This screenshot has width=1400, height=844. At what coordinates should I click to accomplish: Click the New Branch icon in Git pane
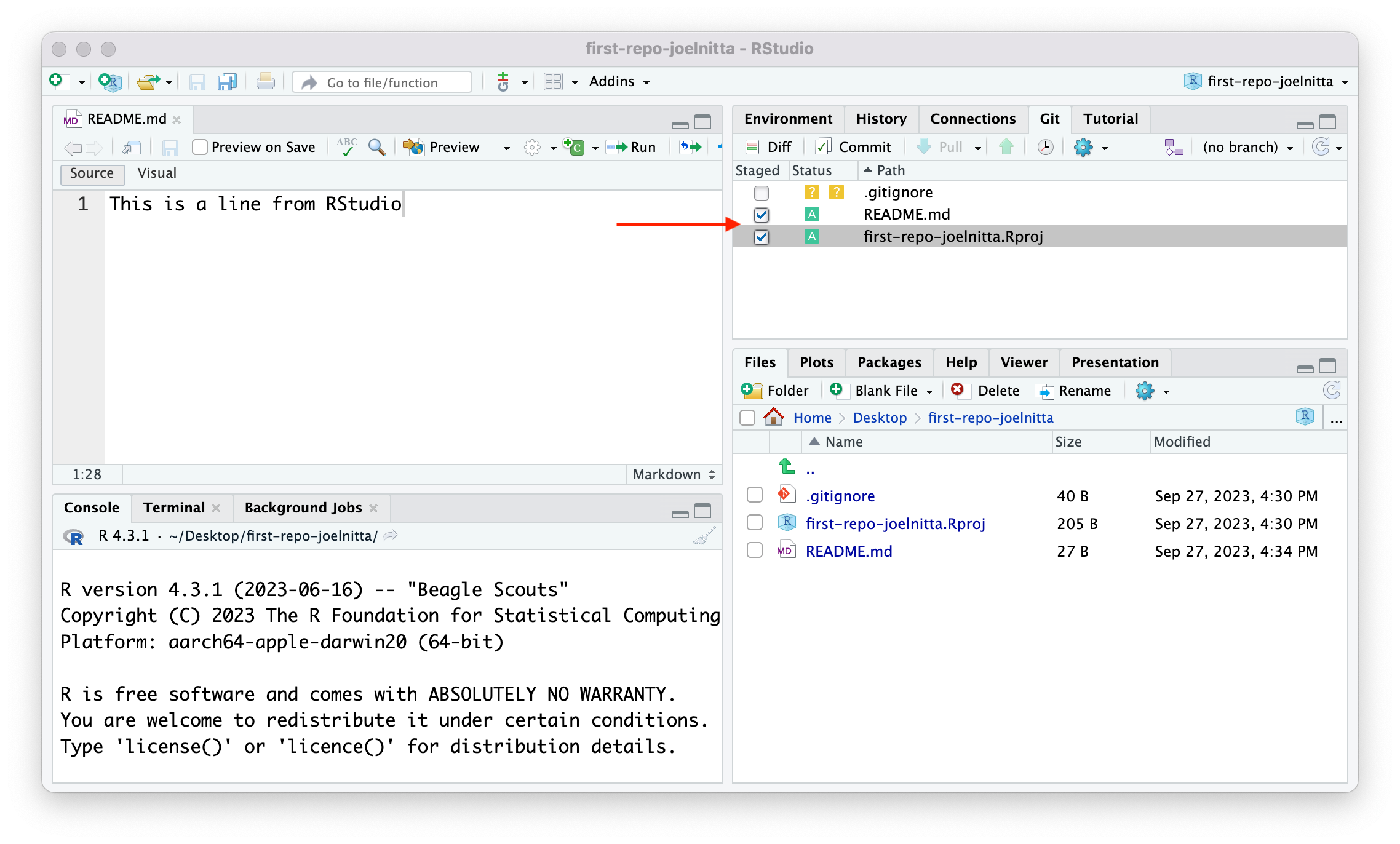1173,147
